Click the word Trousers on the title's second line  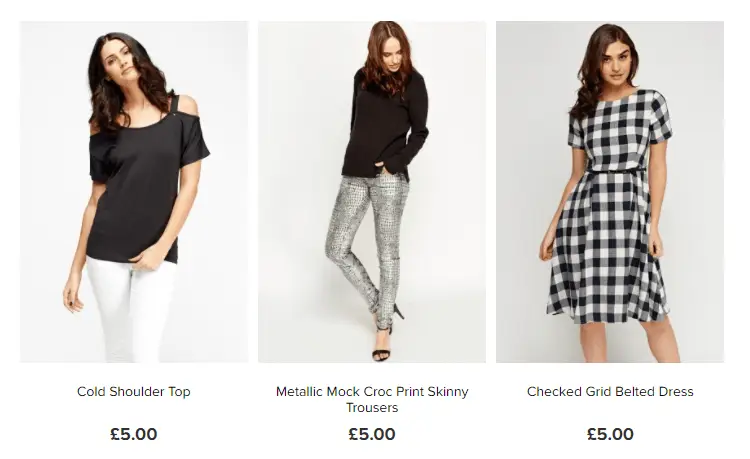click(372, 408)
